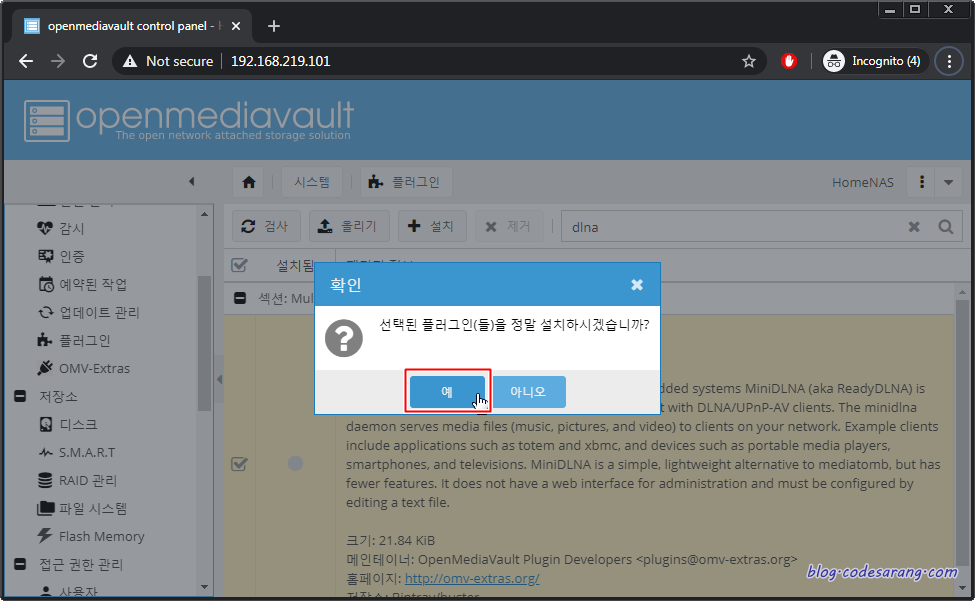Open 인증 in sidebar

pyautogui.click(x=61, y=256)
